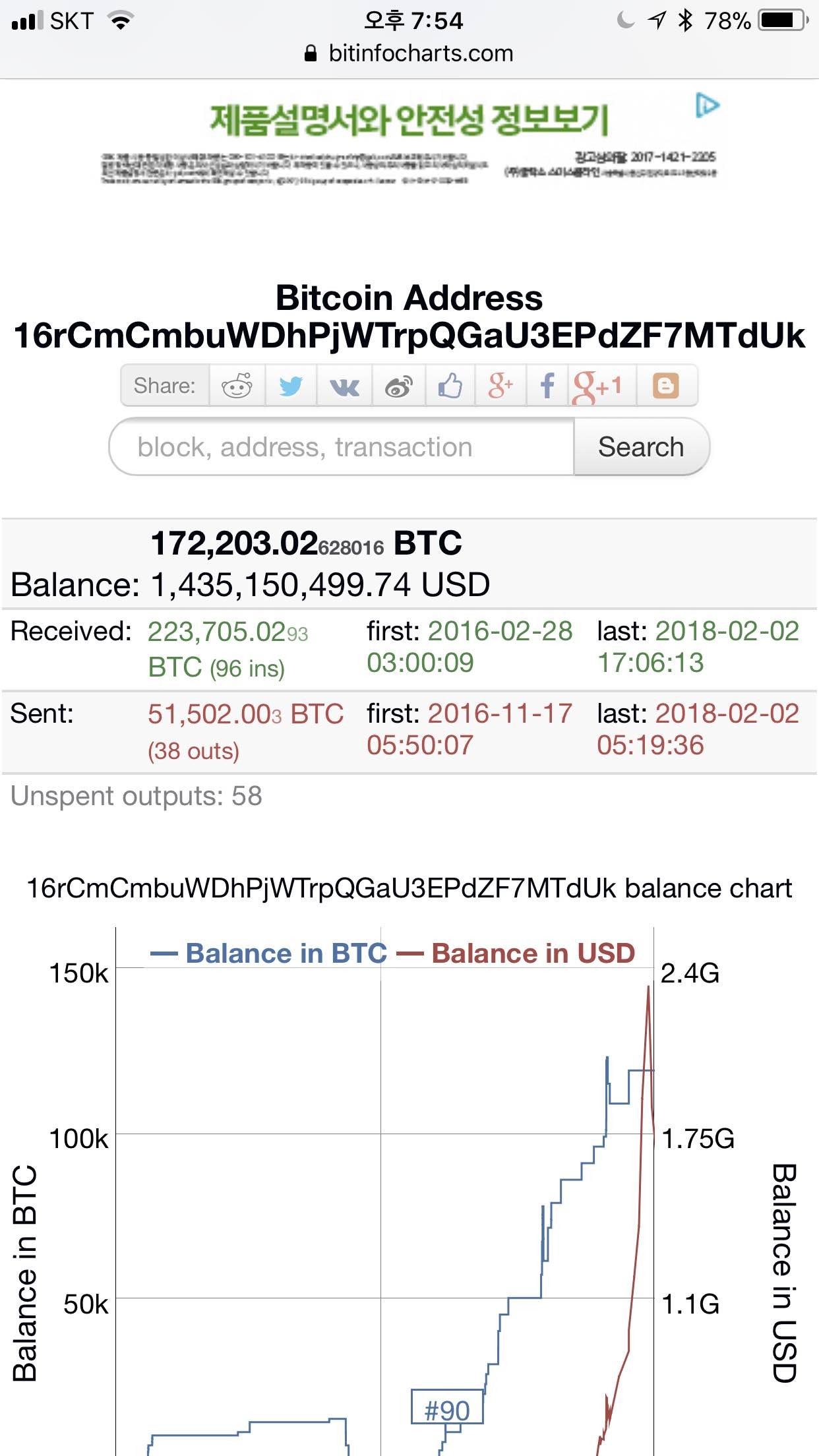The width and height of the screenshot is (819, 1456).
Task: Open the AdChoices ad info icon
Action: coord(707,106)
